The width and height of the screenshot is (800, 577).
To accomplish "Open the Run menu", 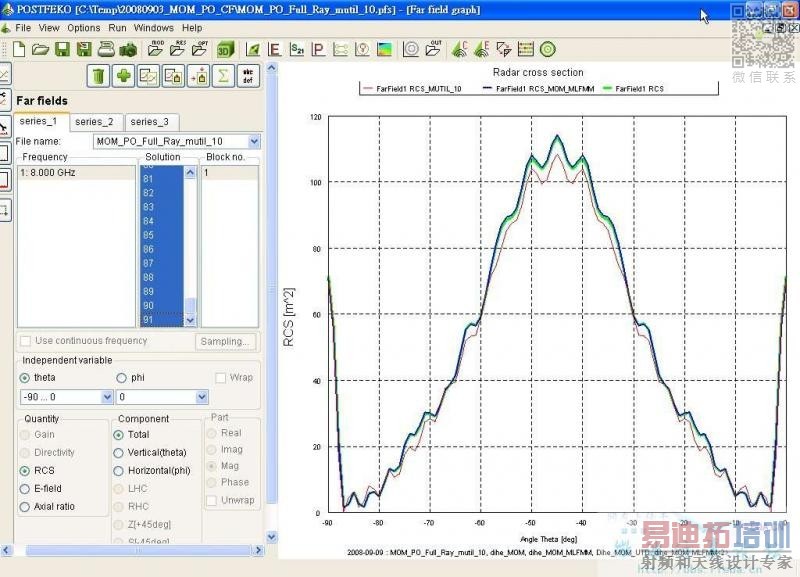I will tap(117, 28).
